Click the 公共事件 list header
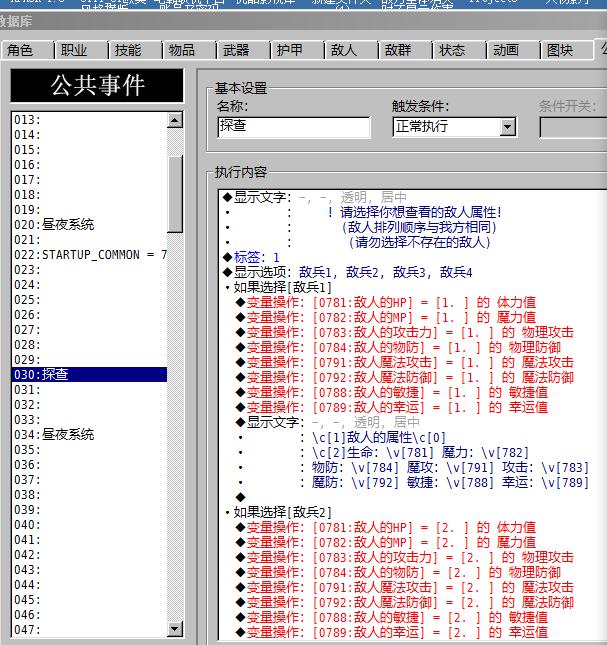 [x=97, y=86]
